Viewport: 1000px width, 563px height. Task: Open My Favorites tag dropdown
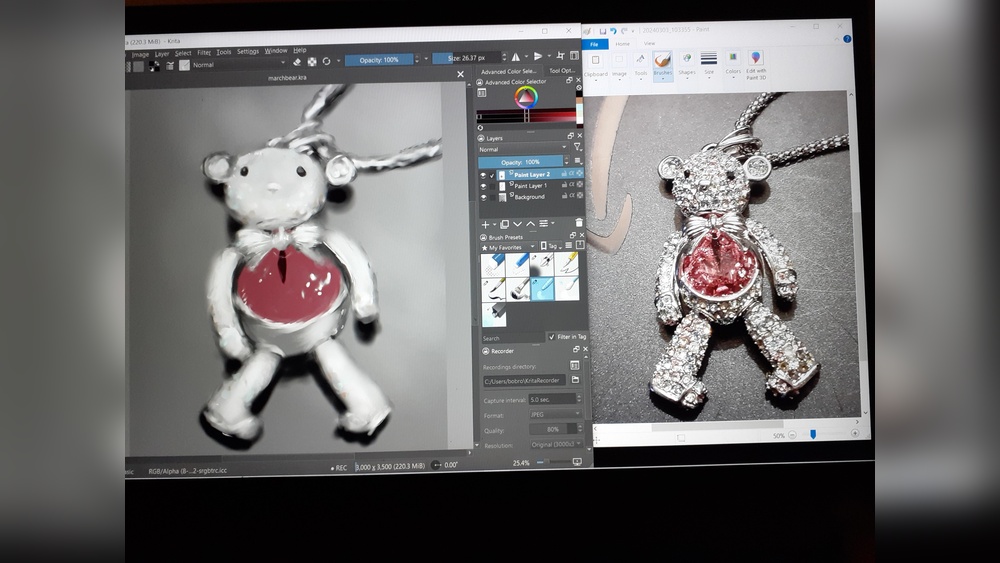(508, 247)
